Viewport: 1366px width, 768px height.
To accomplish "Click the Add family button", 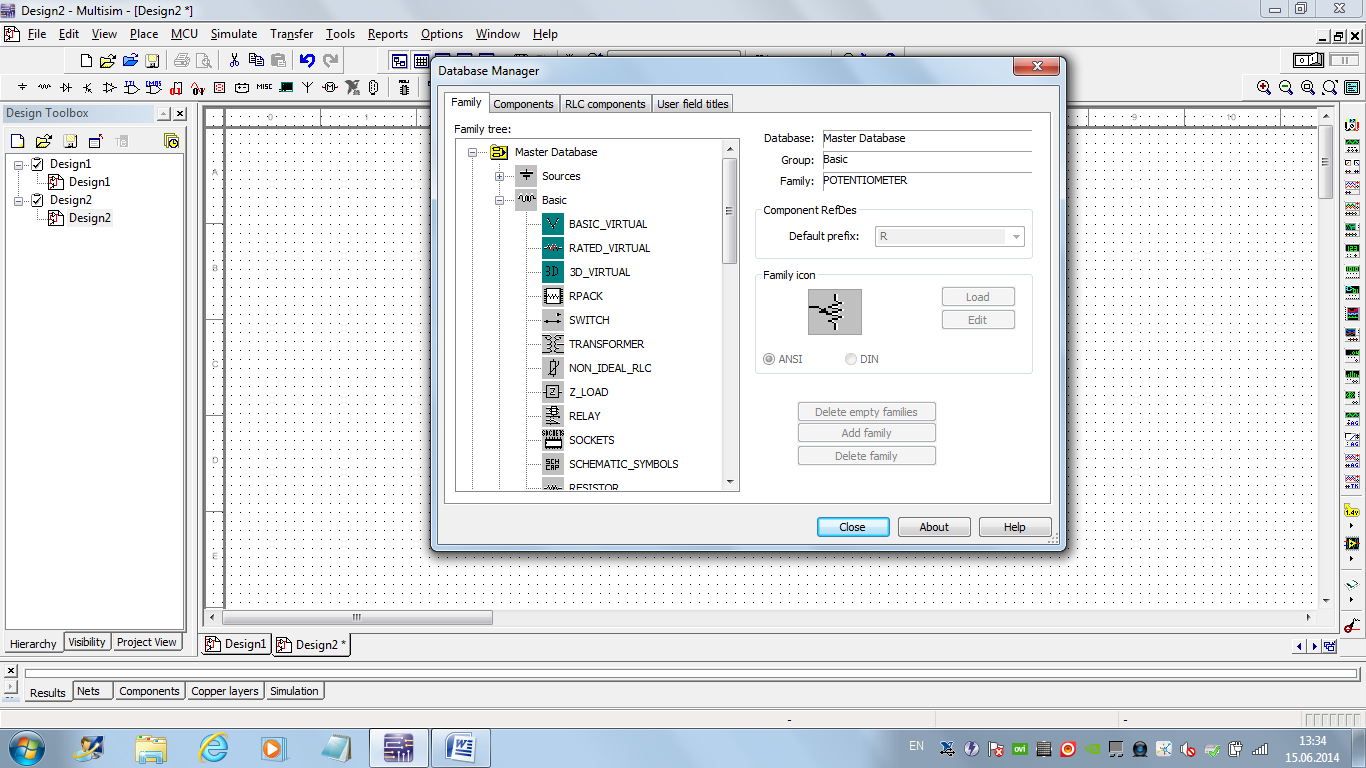I will [x=866, y=433].
